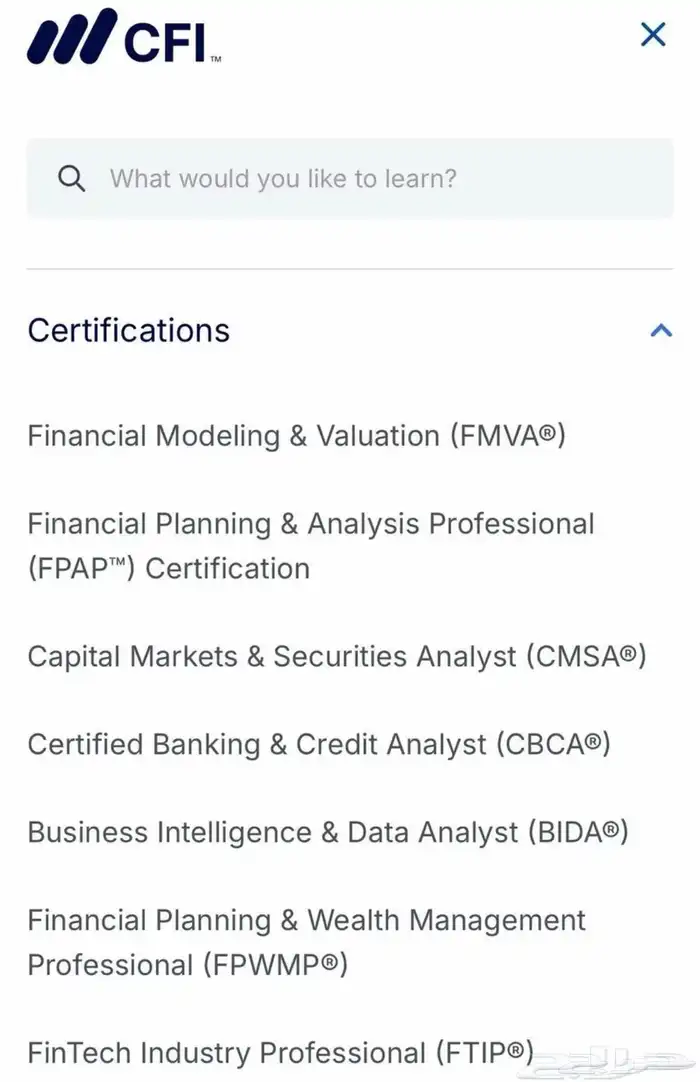Viewport: 700px width, 1082px height.
Task: Close the menu with the X icon
Action: tap(653, 34)
